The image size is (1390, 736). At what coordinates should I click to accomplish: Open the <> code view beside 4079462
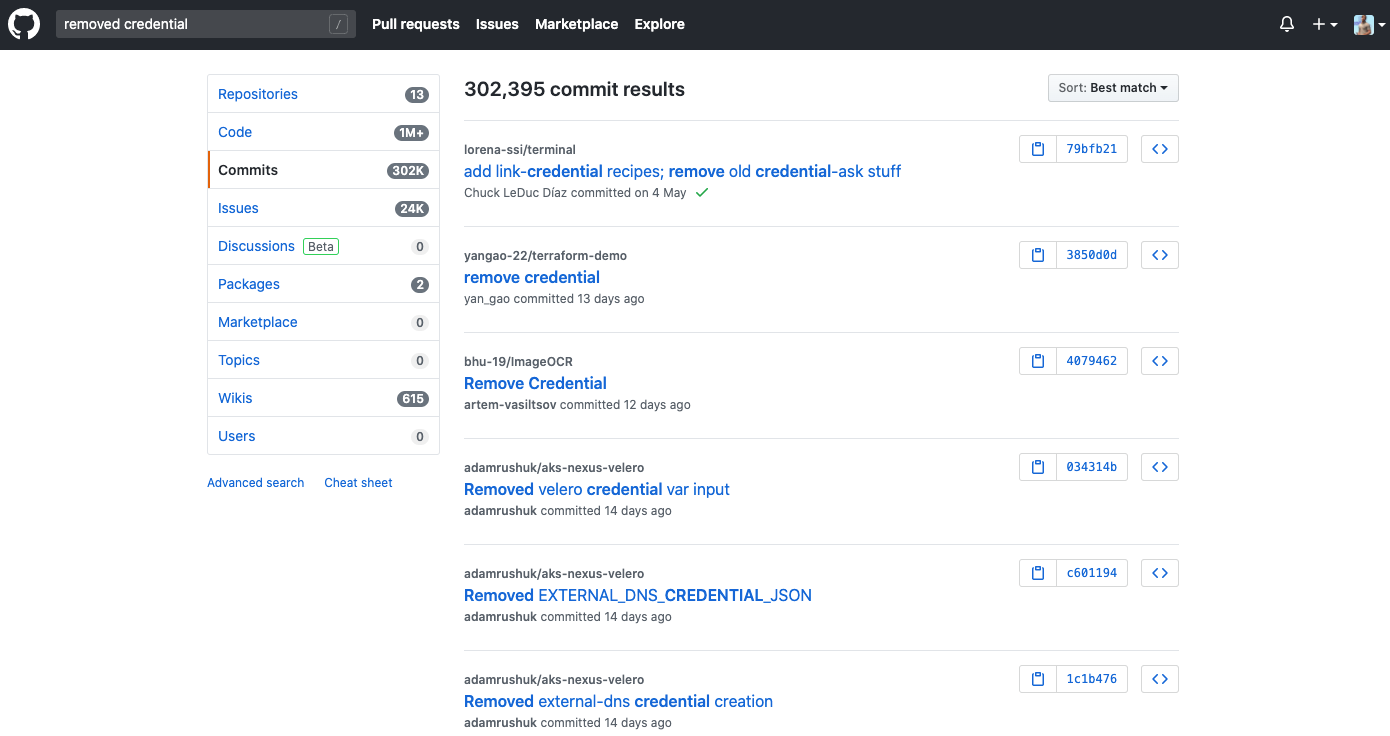tap(1159, 360)
